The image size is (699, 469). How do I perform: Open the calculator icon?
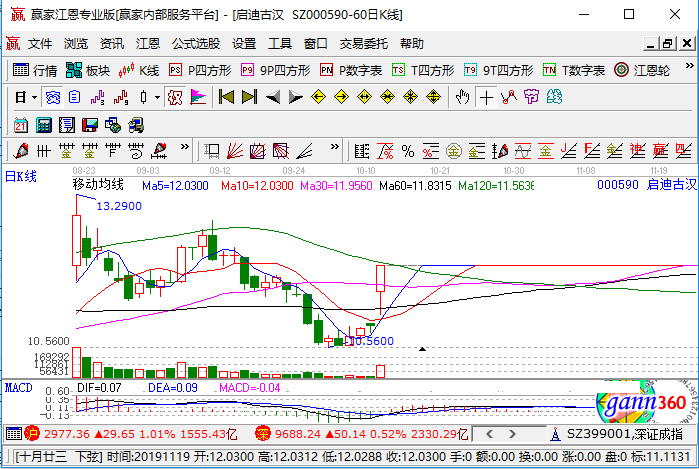point(44,125)
